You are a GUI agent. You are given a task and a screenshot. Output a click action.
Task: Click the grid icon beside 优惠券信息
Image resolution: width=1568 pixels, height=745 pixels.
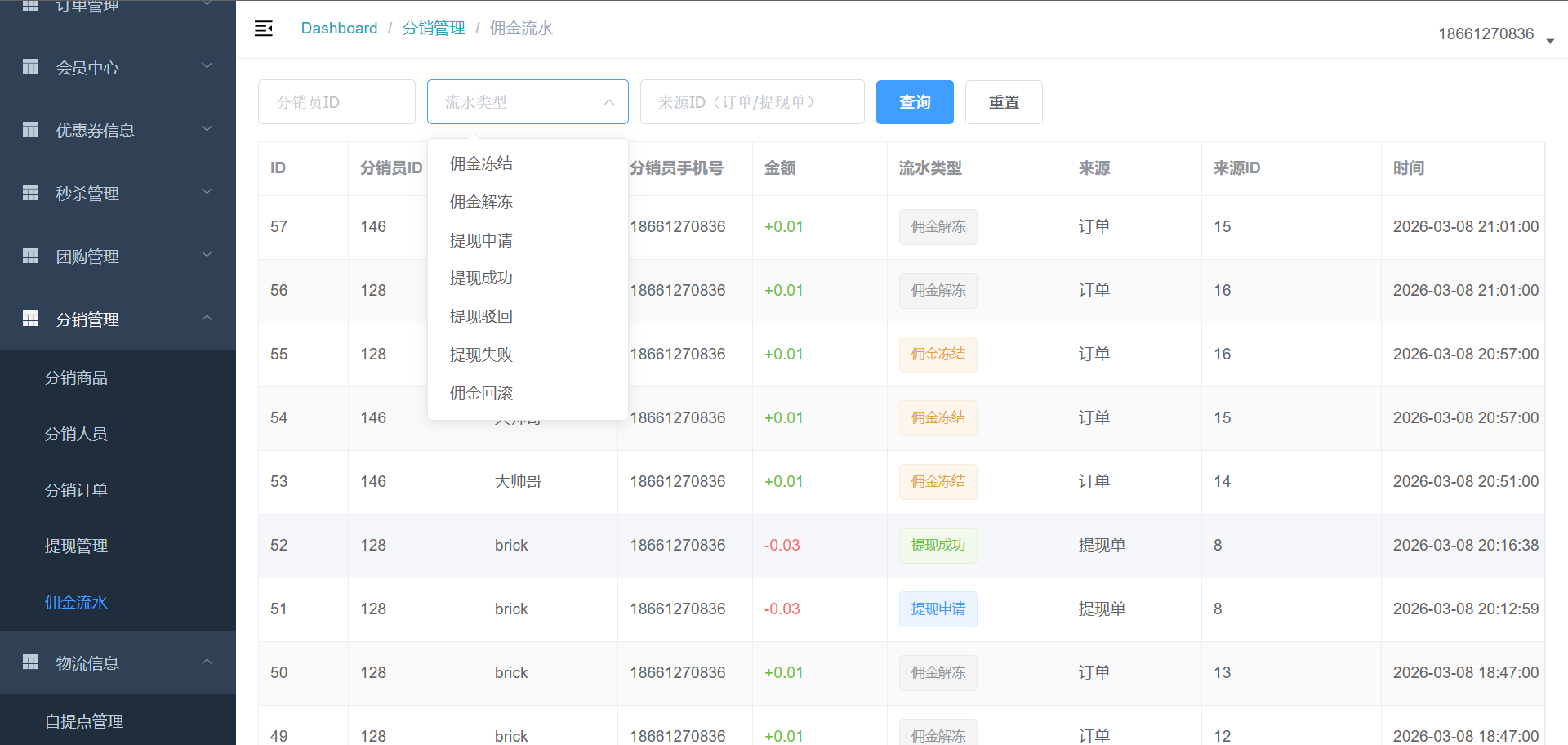click(31, 130)
